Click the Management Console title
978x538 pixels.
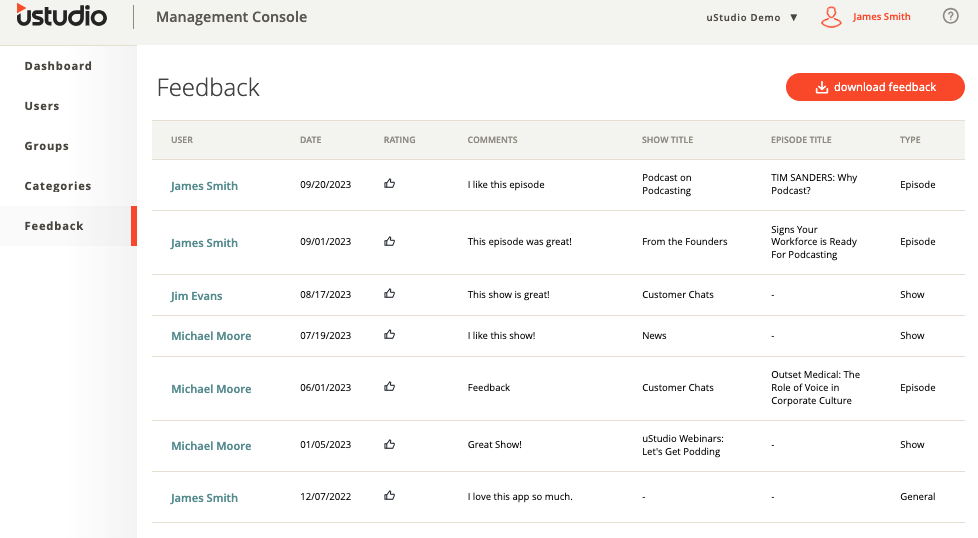[231, 17]
